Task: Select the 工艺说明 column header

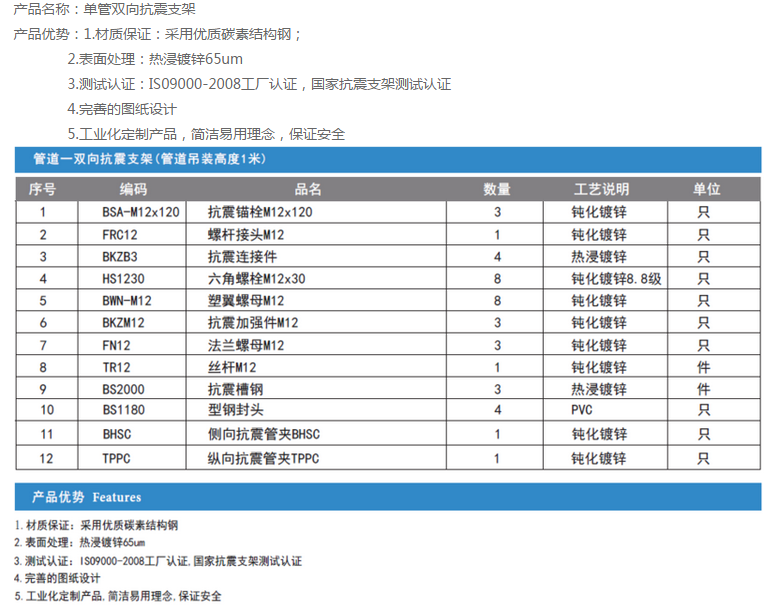Action: [x=601, y=189]
